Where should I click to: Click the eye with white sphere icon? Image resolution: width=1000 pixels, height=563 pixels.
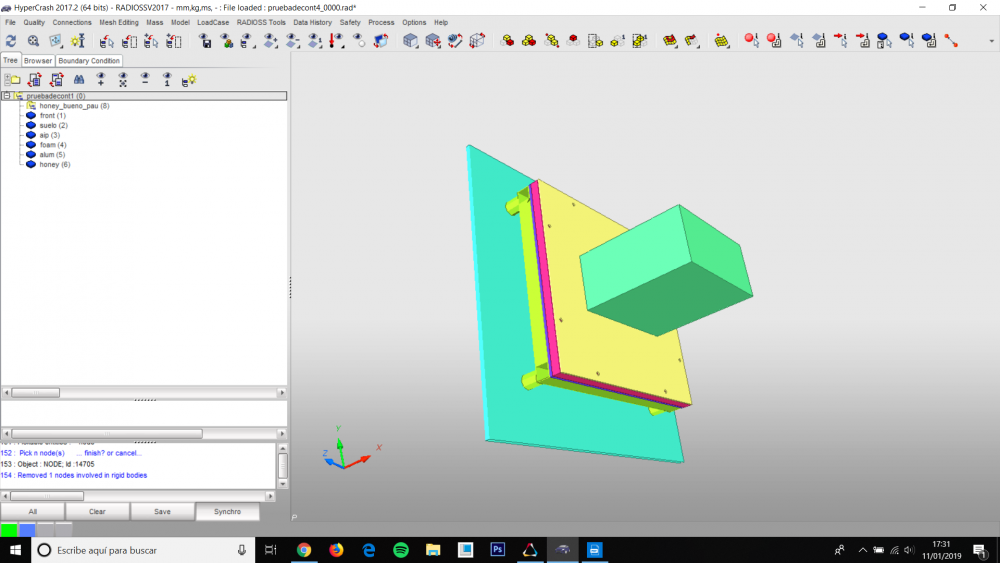pyautogui.click(x=359, y=41)
